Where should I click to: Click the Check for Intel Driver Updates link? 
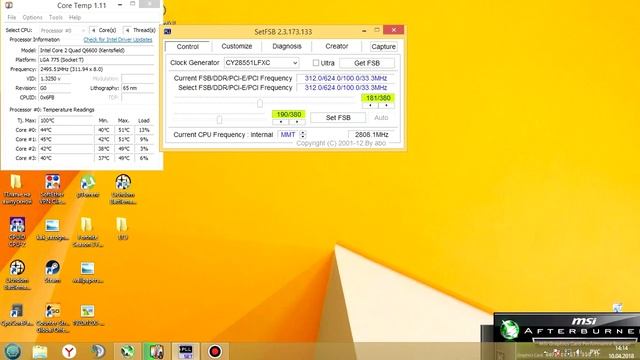[x=118, y=40]
